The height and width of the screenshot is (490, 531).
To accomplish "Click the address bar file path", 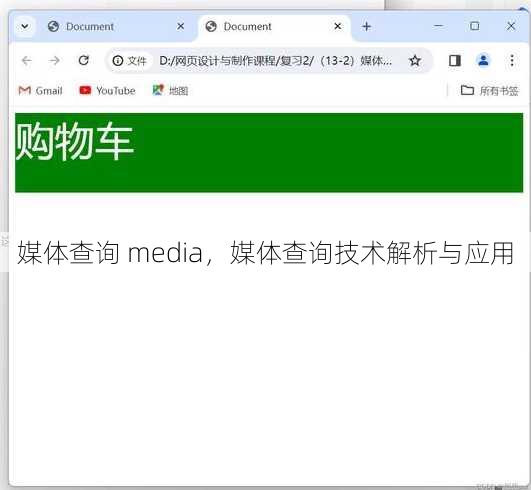I will tap(275, 61).
